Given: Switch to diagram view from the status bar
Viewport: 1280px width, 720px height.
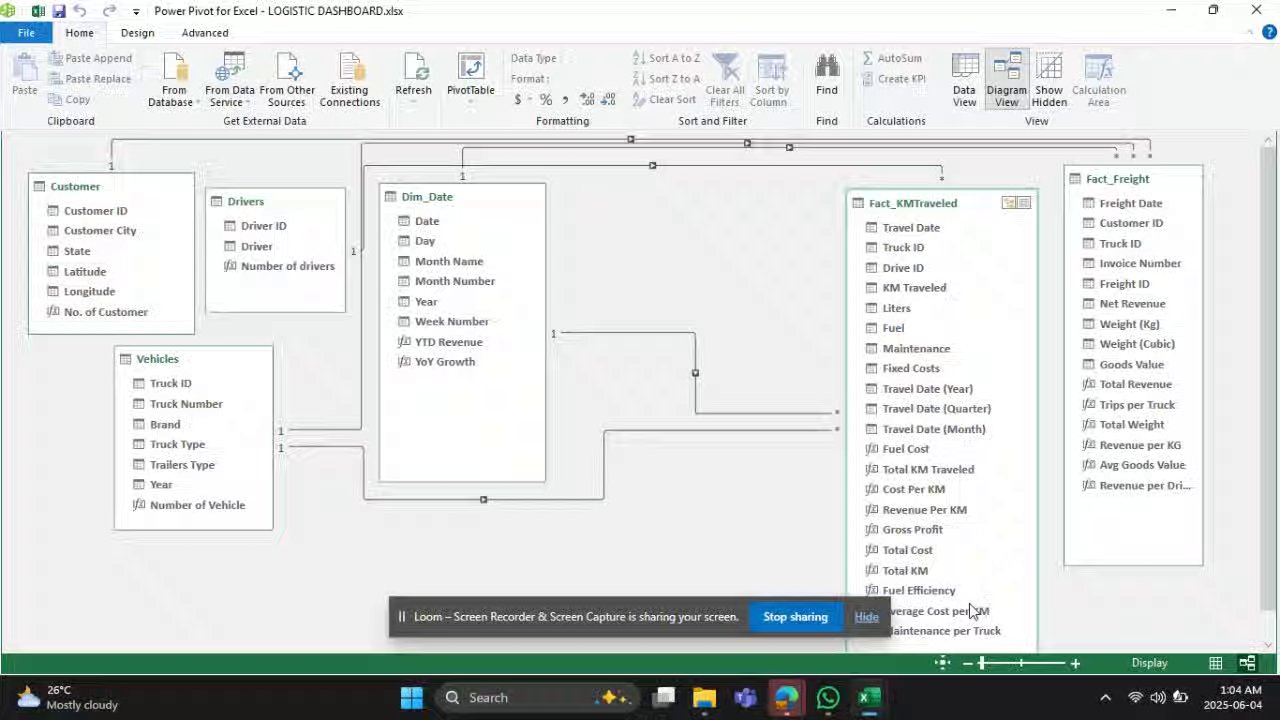Looking at the screenshot, I should tap(1247, 663).
